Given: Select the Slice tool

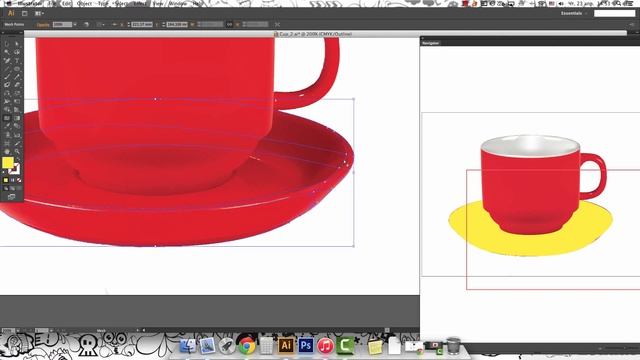Looking at the screenshot, I should [17, 143].
